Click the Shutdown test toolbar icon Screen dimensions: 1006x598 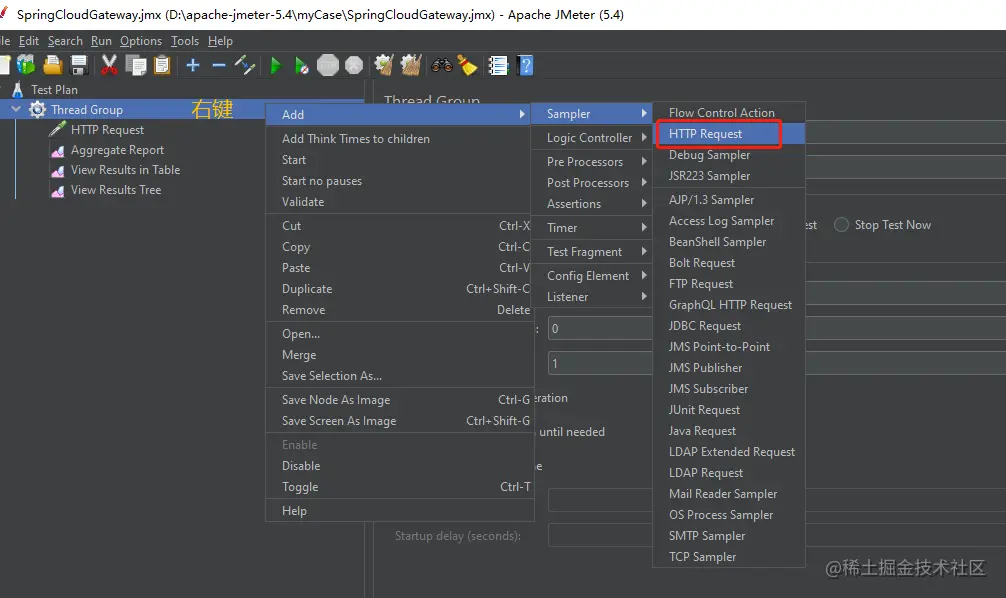[354, 65]
